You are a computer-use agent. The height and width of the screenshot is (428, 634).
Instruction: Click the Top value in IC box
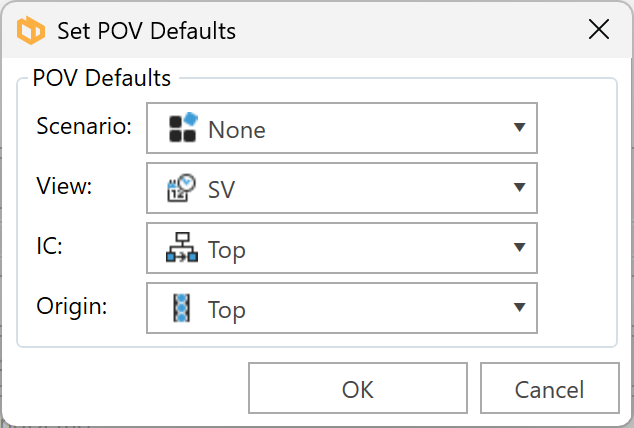coord(226,250)
